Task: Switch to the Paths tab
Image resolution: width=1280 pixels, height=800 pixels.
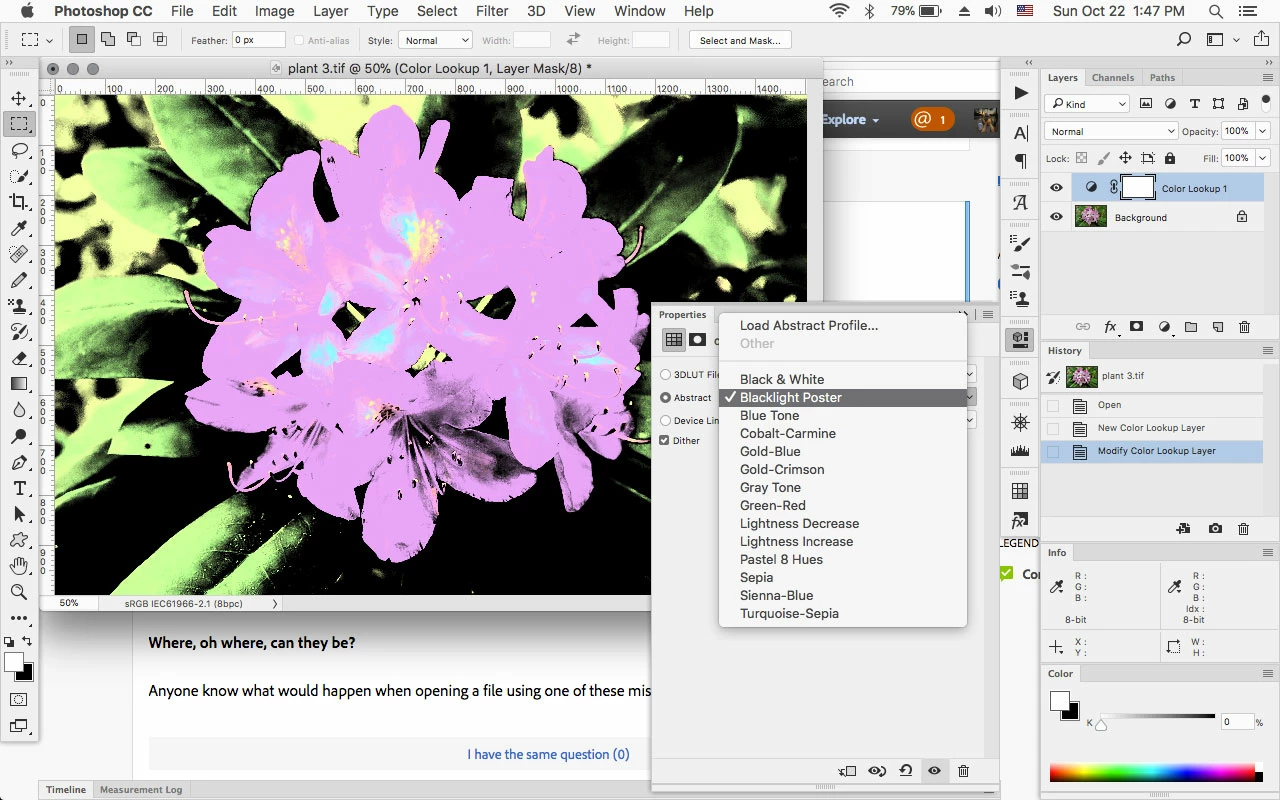Action: (x=1162, y=78)
